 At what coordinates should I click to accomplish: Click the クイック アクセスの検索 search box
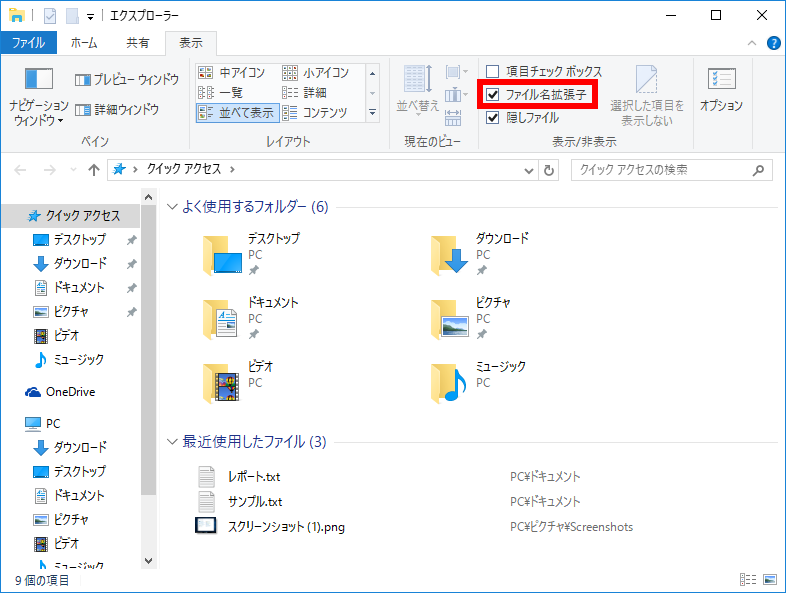(672, 170)
